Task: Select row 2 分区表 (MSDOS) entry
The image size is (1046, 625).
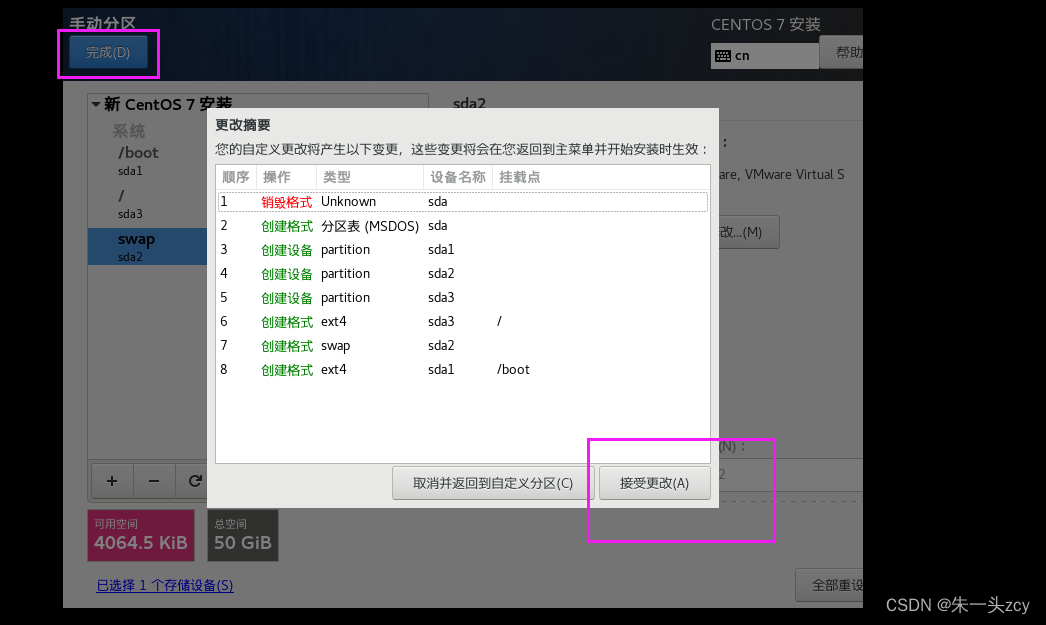Action: click(463, 225)
